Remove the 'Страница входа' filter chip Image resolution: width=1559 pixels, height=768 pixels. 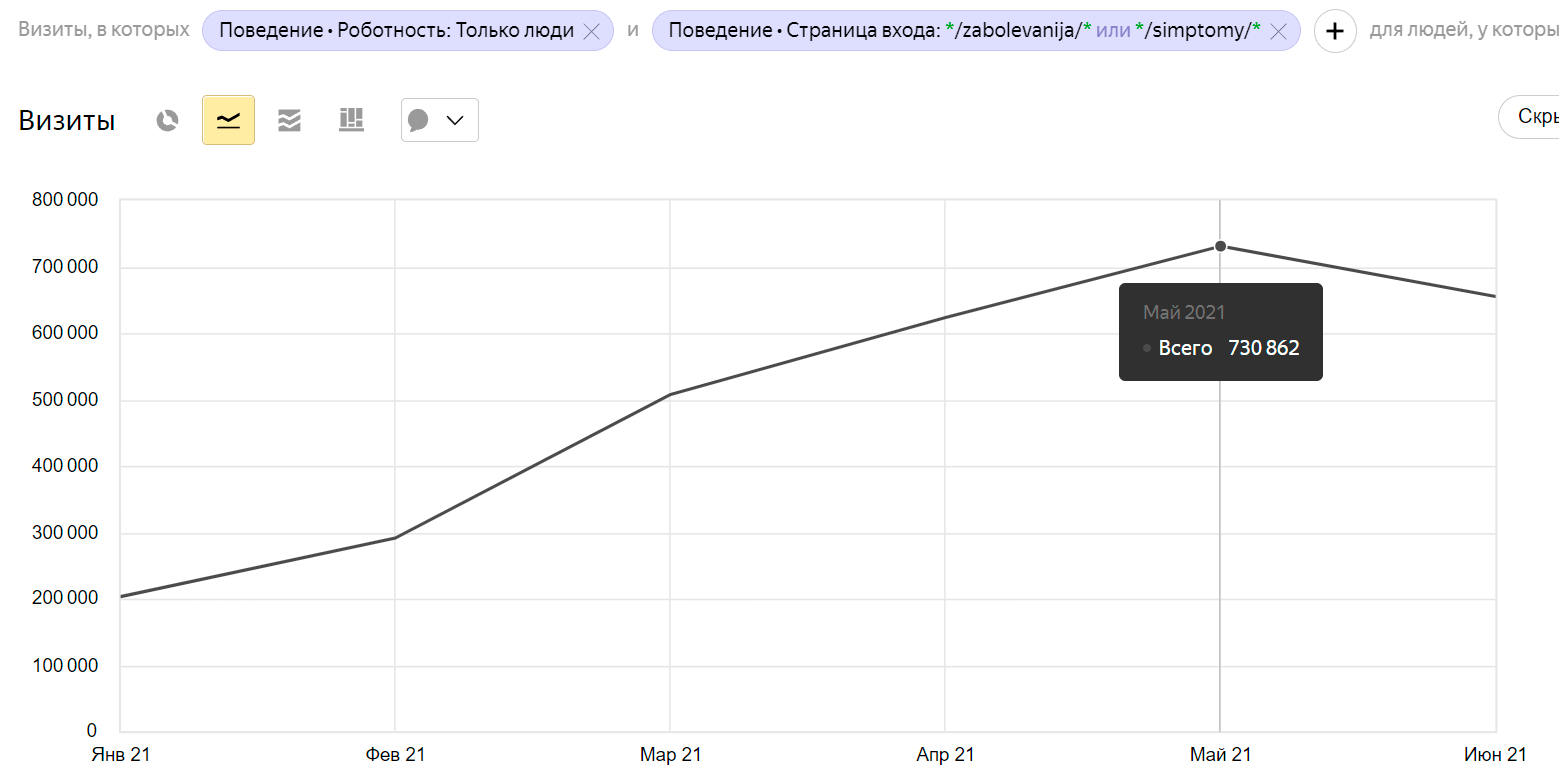click(x=1278, y=31)
